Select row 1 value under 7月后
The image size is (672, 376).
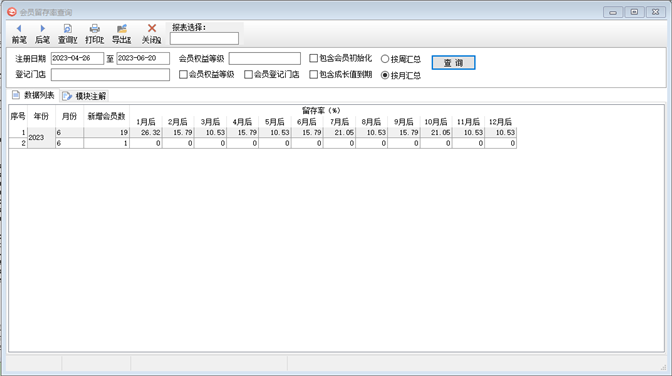pyautogui.click(x=339, y=132)
